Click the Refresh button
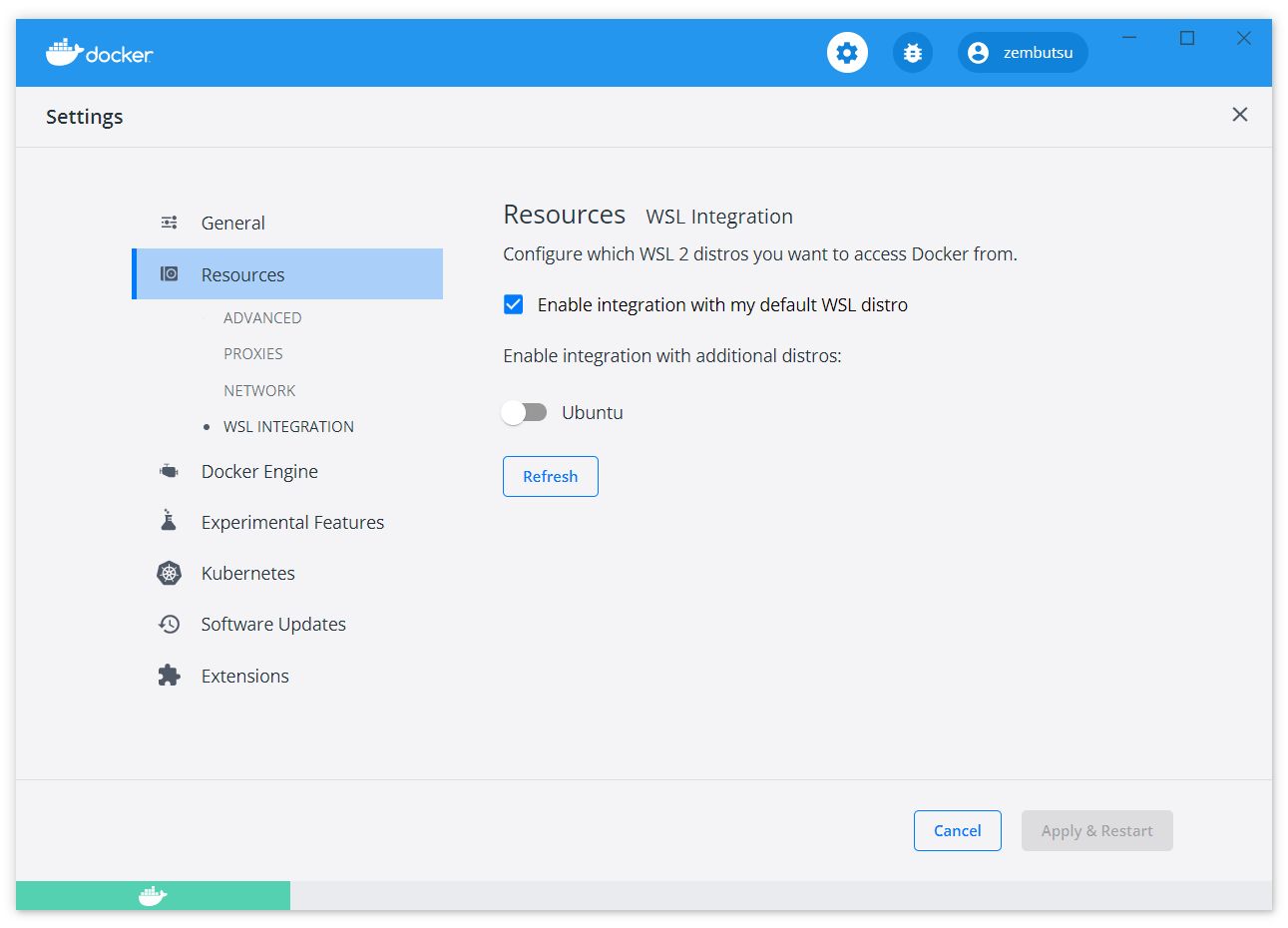Viewport: 1288px width, 928px height. (551, 476)
